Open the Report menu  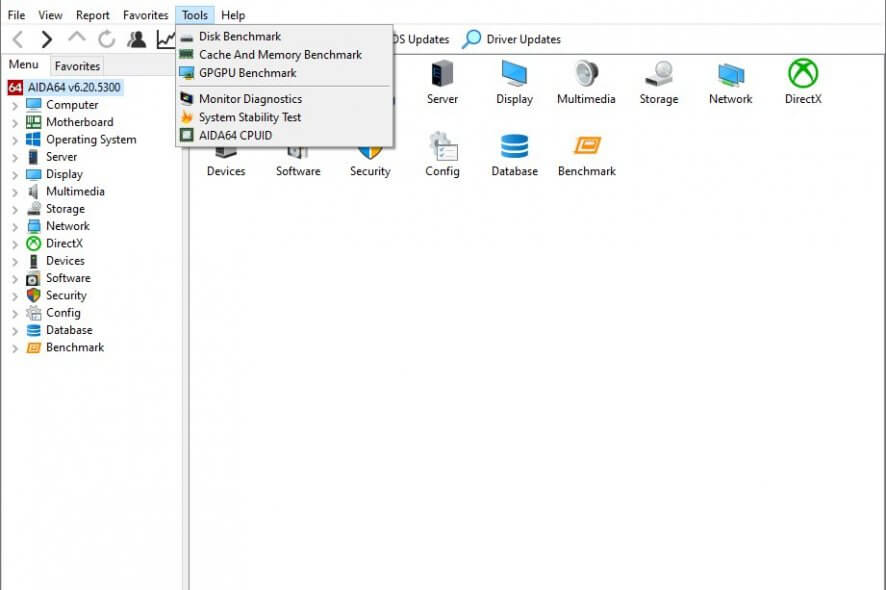tap(93, 15)
